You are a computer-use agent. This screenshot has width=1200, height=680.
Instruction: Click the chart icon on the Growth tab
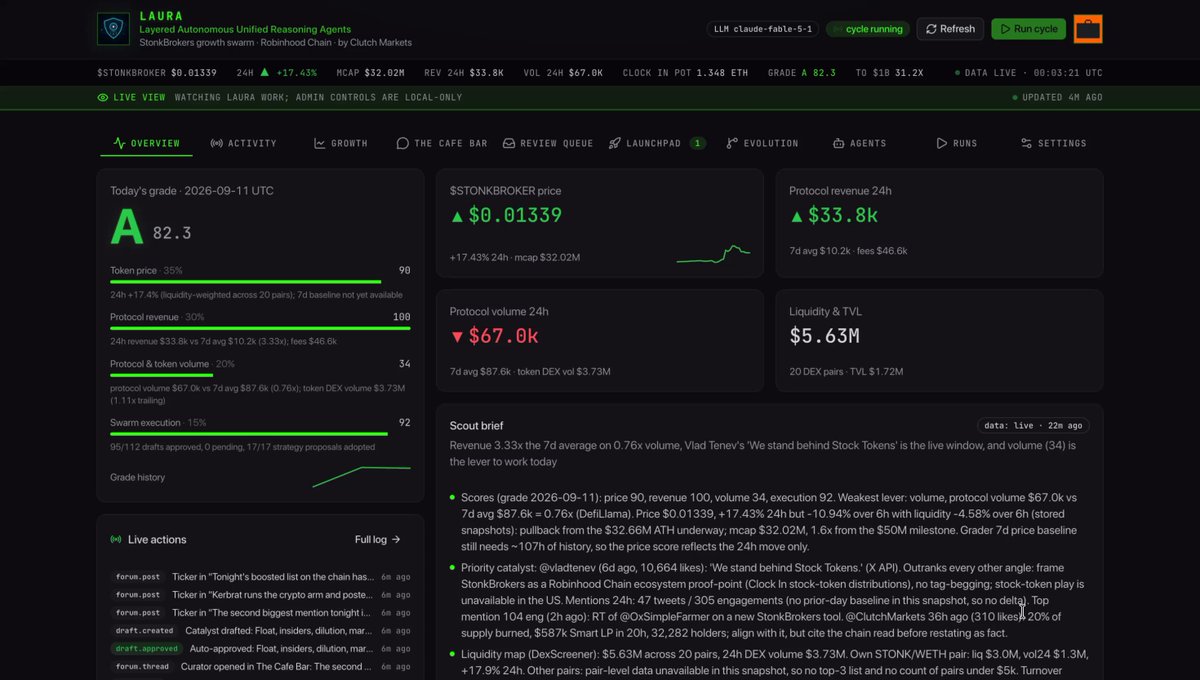pos(320,144)
